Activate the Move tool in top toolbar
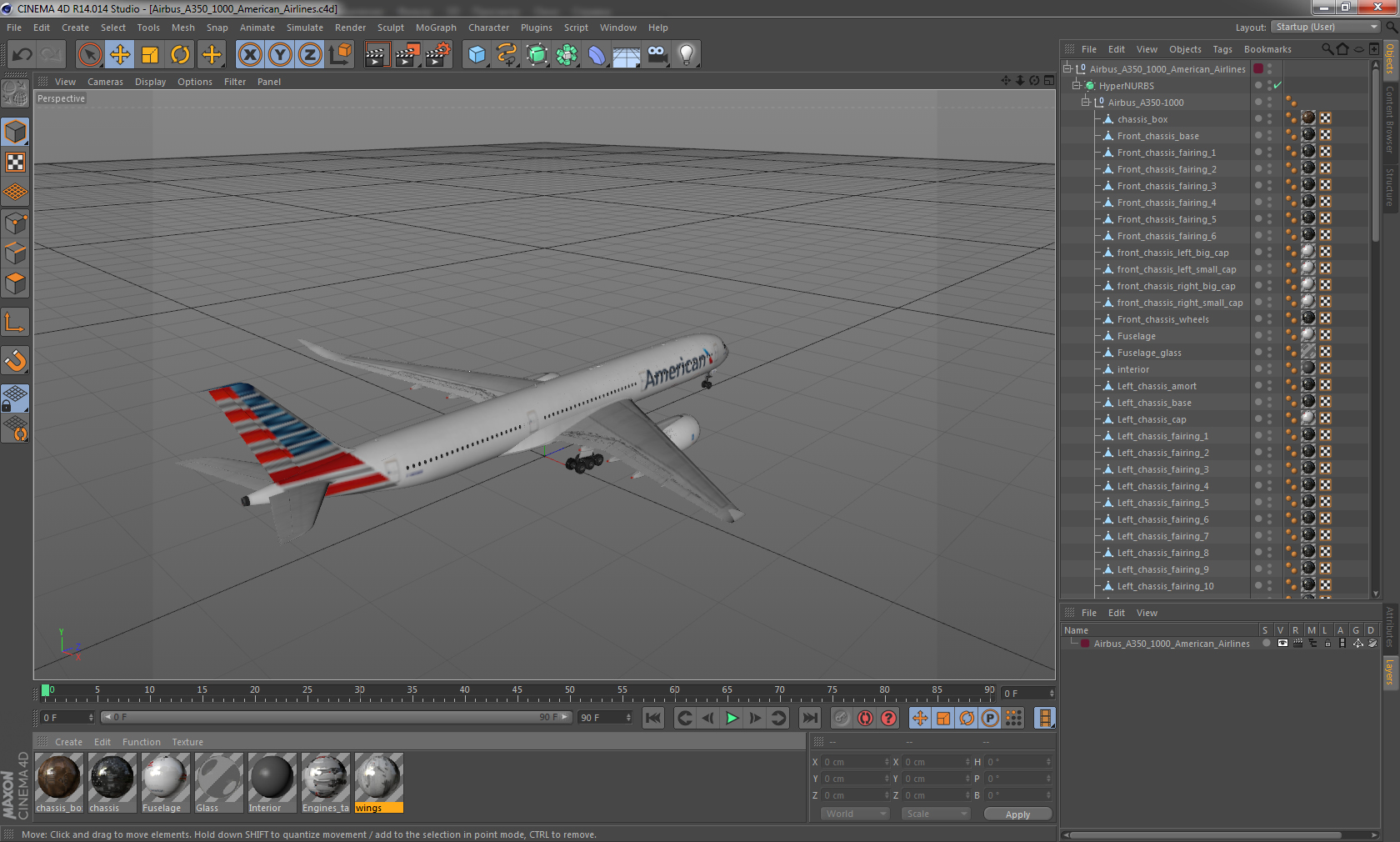 coord(120,55)
